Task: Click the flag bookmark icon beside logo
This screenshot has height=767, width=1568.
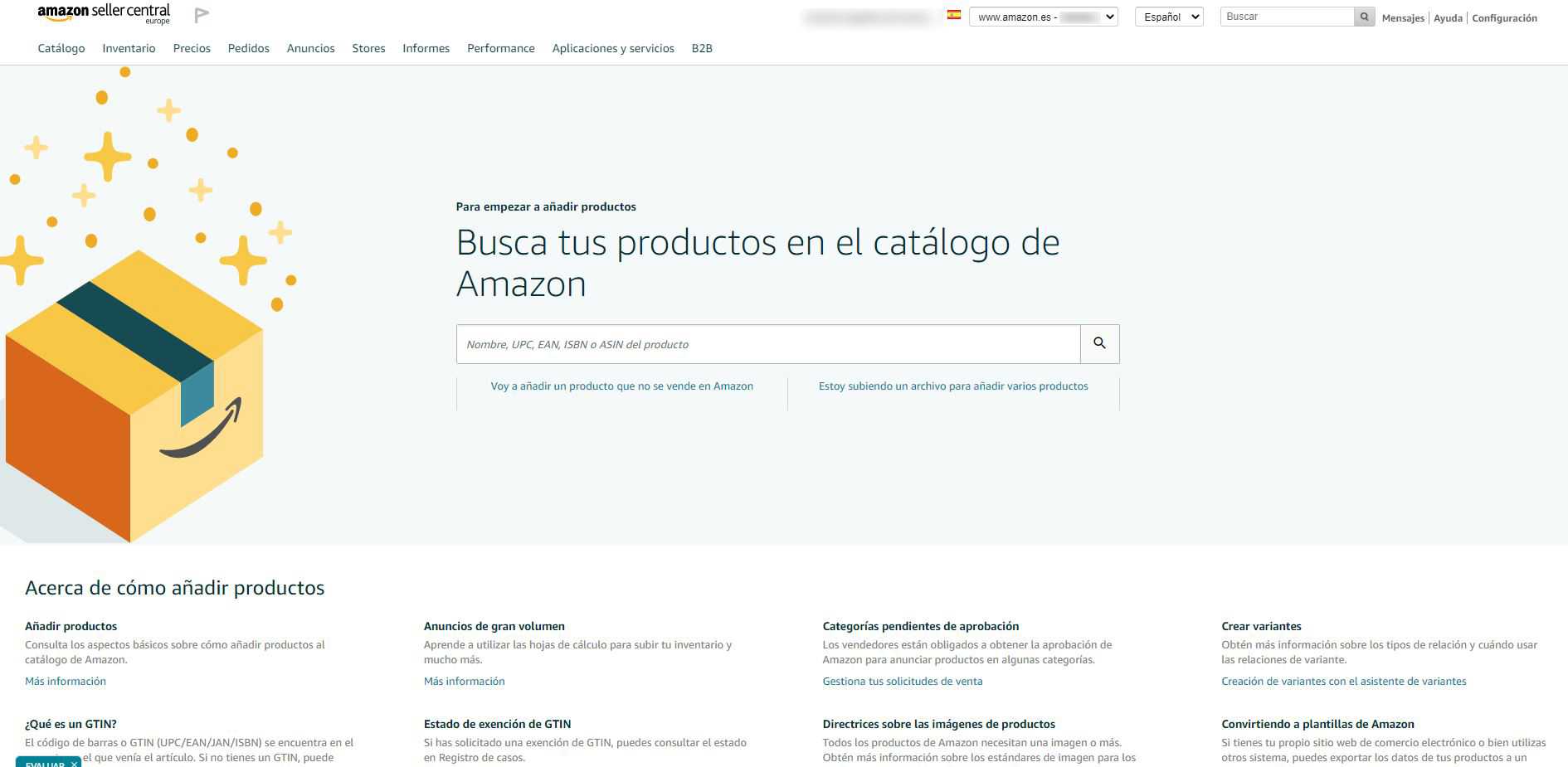Action: click(202, 15)
